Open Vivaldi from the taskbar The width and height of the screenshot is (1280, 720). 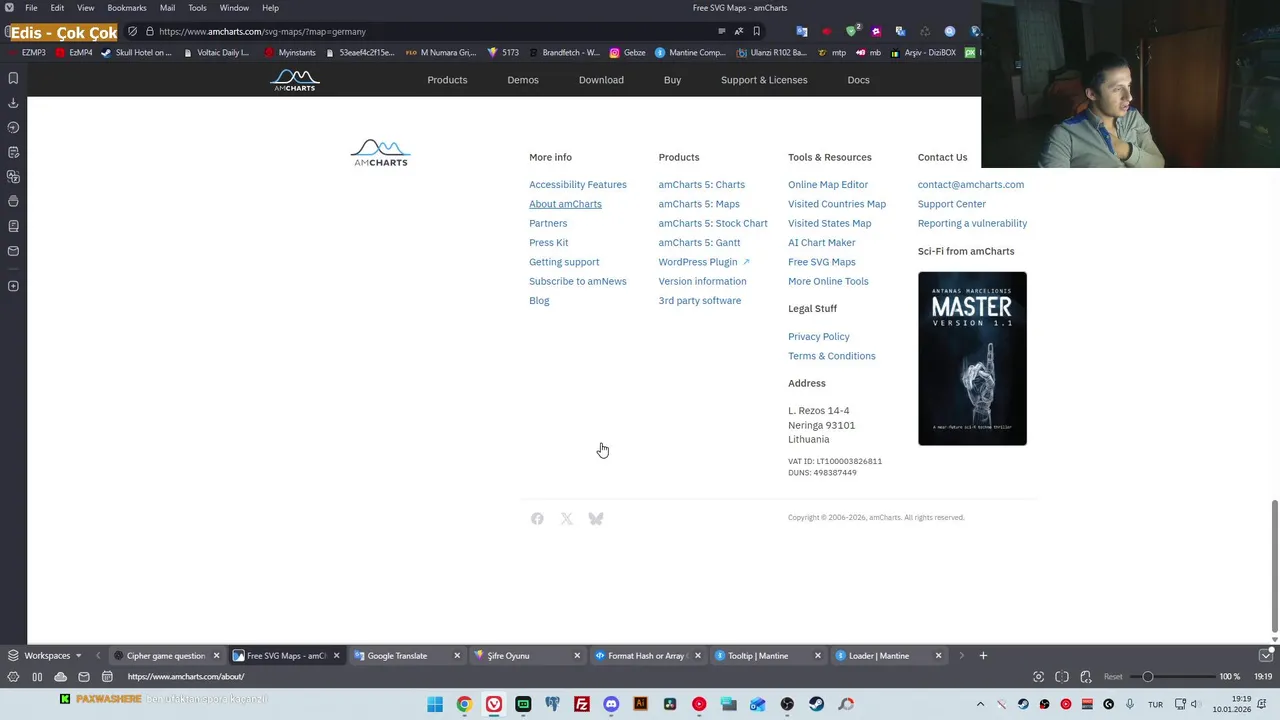(x=493, y=704)
